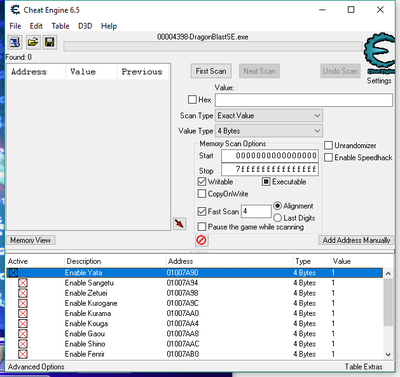Toggle the active box for Enable Kurogane
The width and height of the screenshot is (400, 377).
tap(23, 303)
